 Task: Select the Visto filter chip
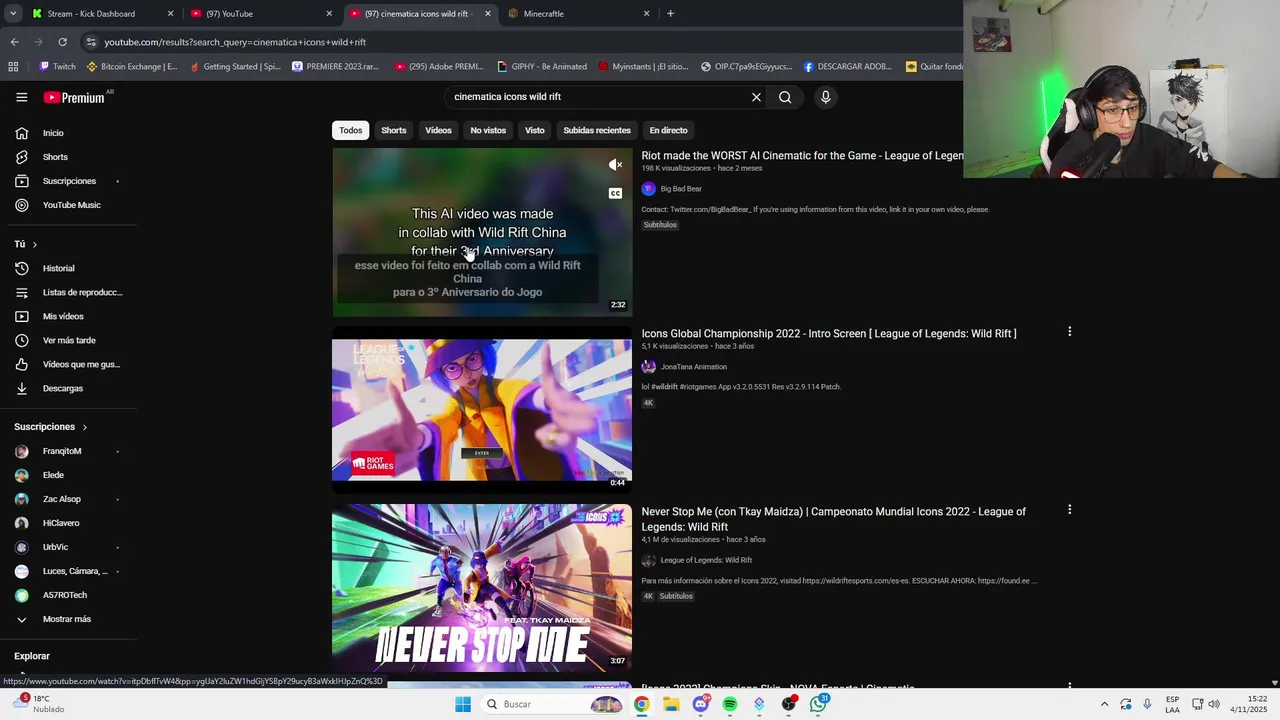pos(535,130)
